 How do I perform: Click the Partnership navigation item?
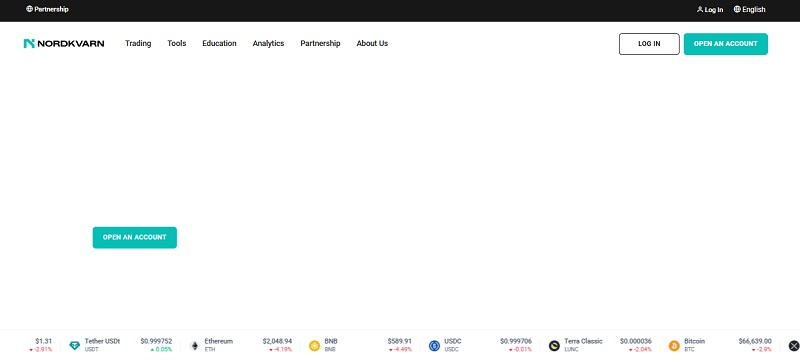(320, 43)
